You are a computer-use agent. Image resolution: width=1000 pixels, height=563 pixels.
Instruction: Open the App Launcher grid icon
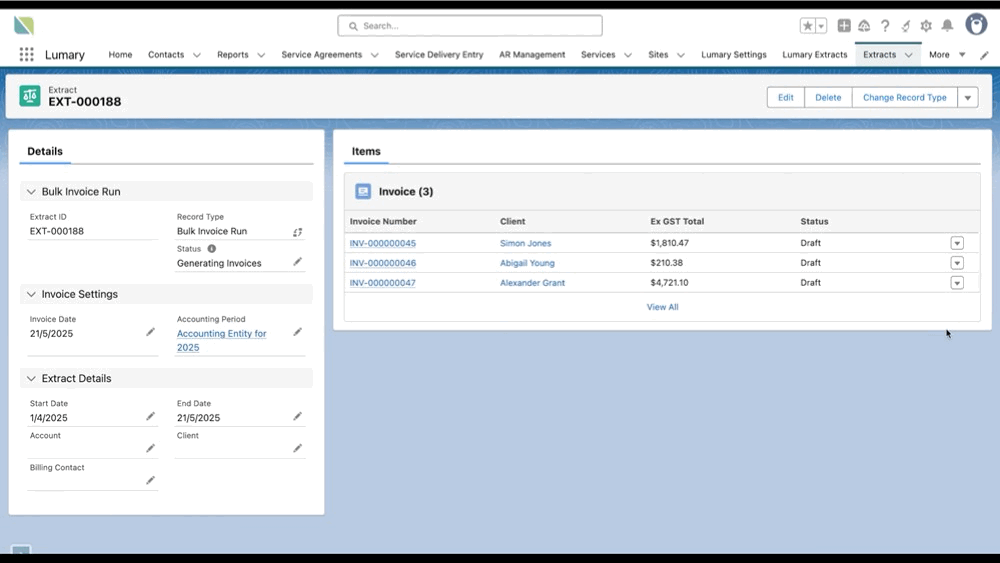[x=26, y=55]
